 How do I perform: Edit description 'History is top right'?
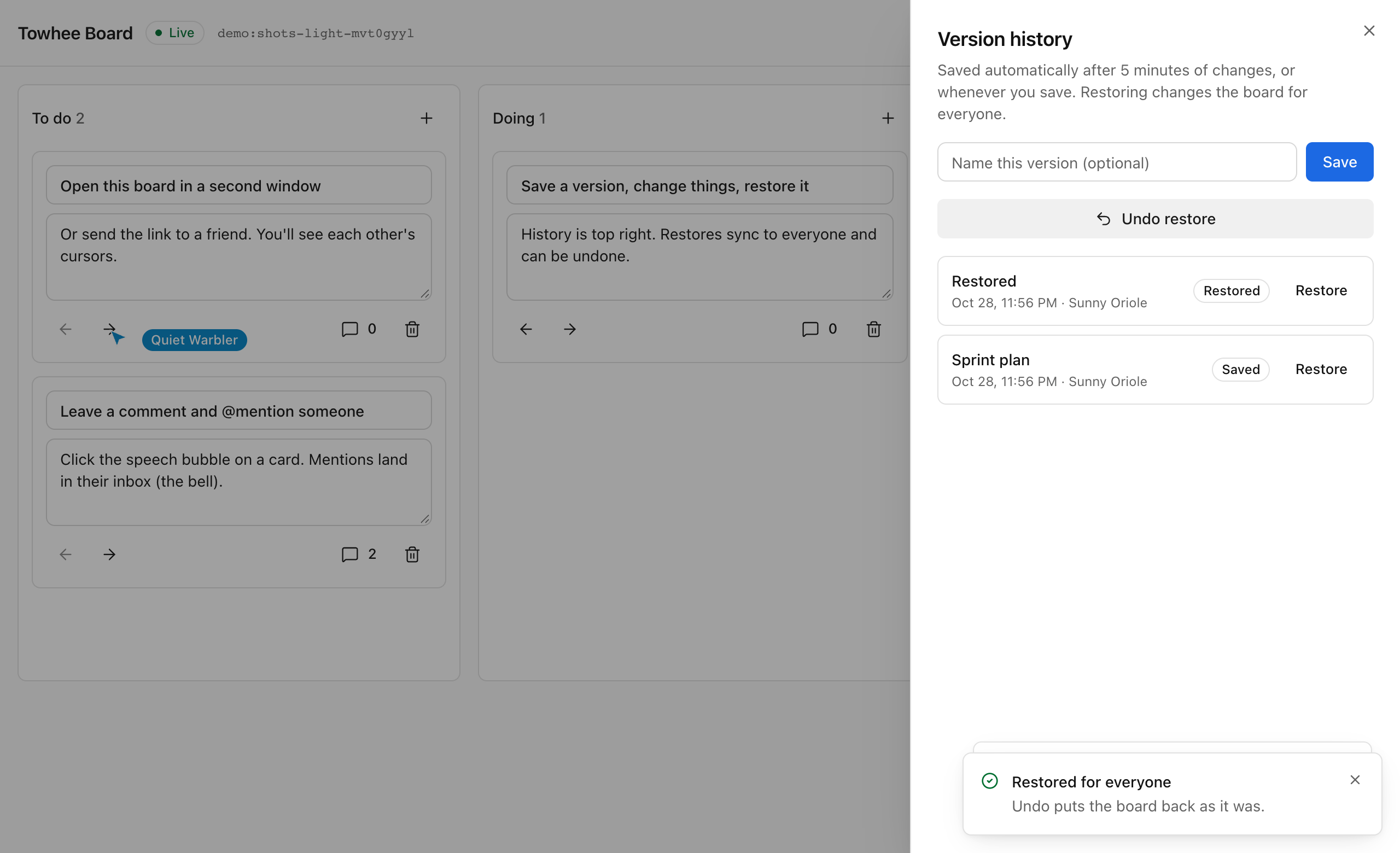pos(699,256)
